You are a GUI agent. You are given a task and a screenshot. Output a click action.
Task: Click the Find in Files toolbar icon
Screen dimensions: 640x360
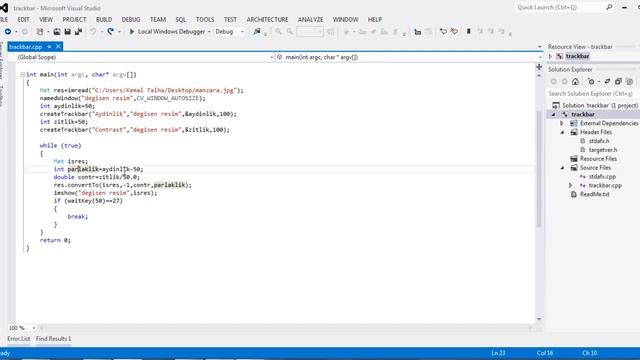coord(257,31)
